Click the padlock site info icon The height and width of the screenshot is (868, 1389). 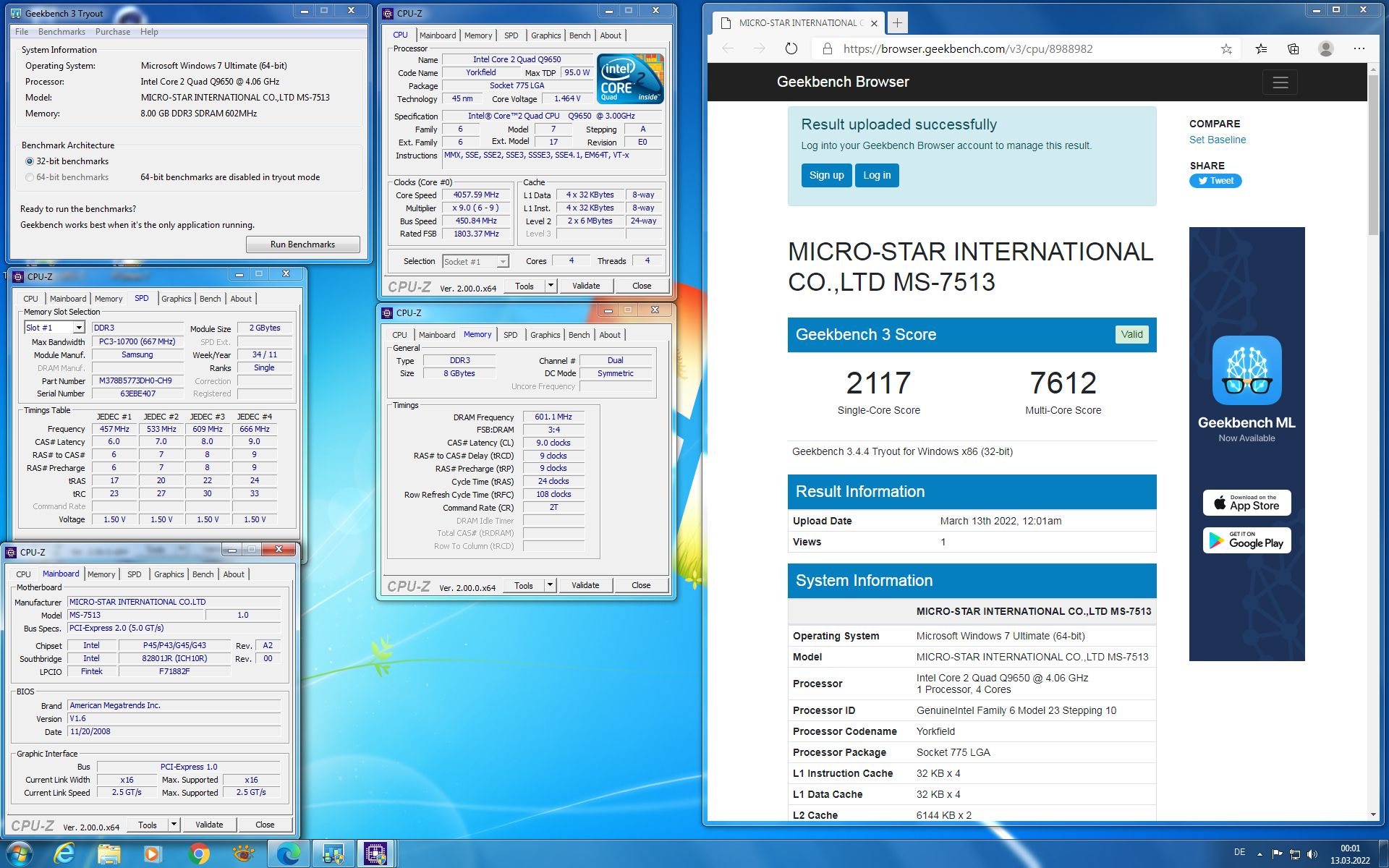point(826,48)
